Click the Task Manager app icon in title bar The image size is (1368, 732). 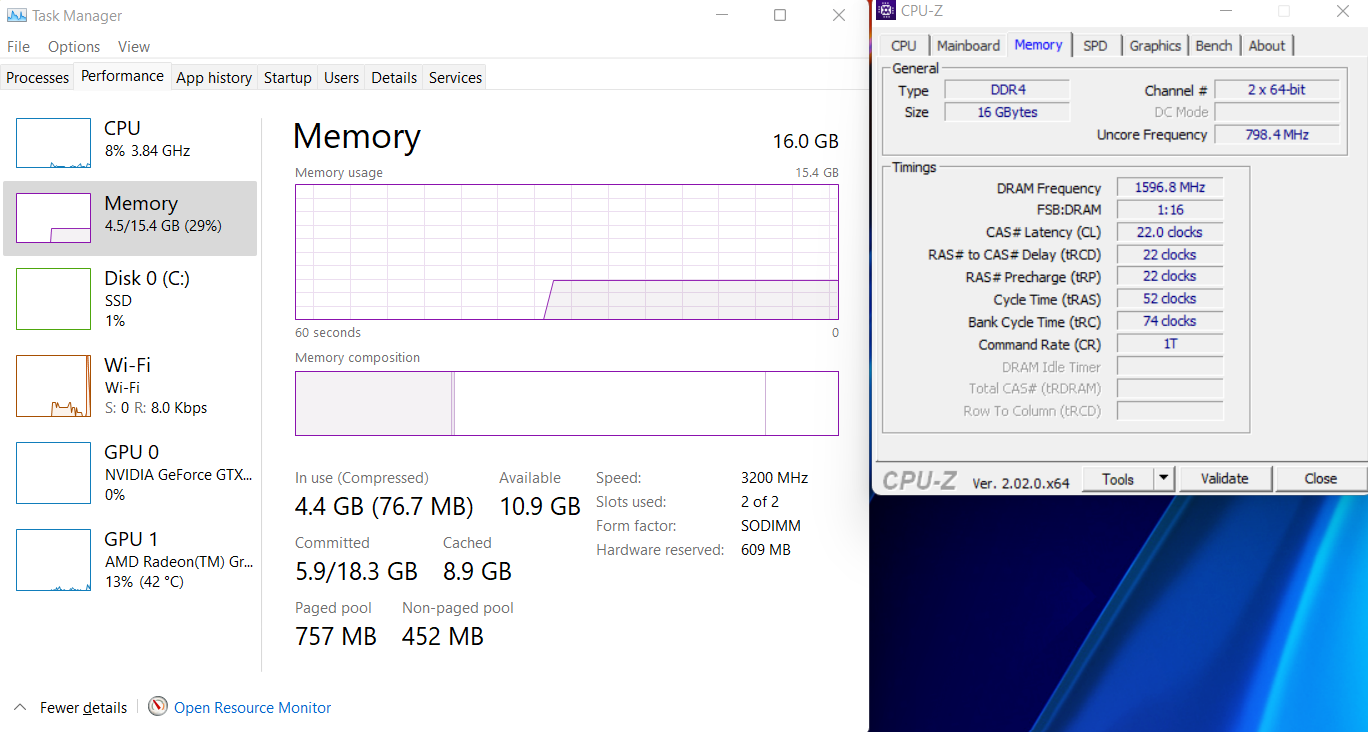click(x=16, y=15)
